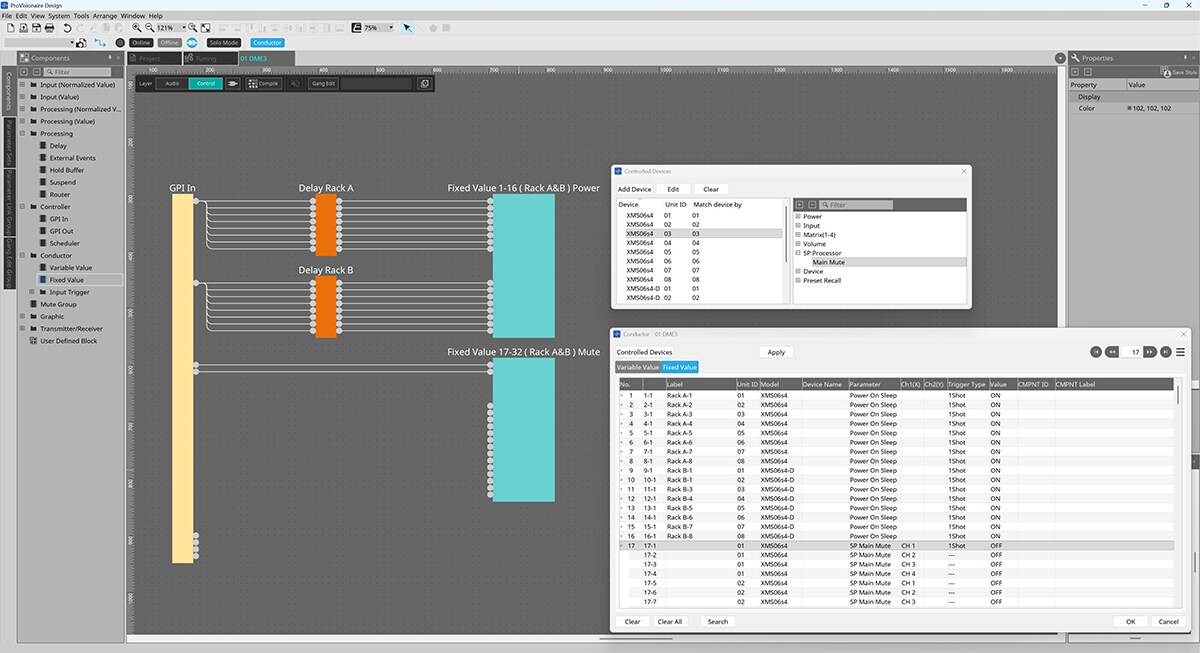1200x653 pixels.
Task: Create a new project file icon
Action: [x=10, y=28]
